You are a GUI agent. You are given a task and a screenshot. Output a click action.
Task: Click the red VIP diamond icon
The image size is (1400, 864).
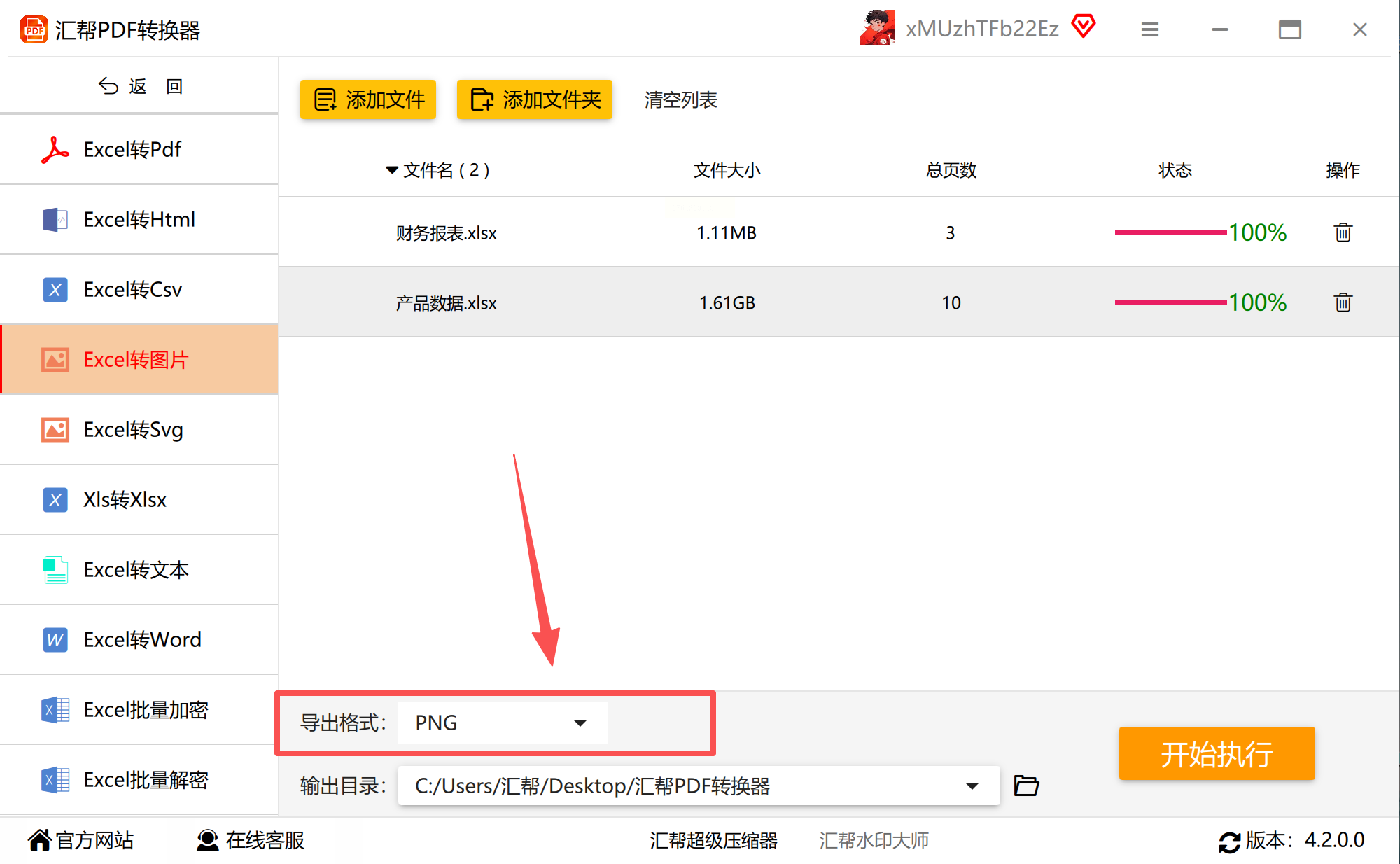click(1084, 27)
